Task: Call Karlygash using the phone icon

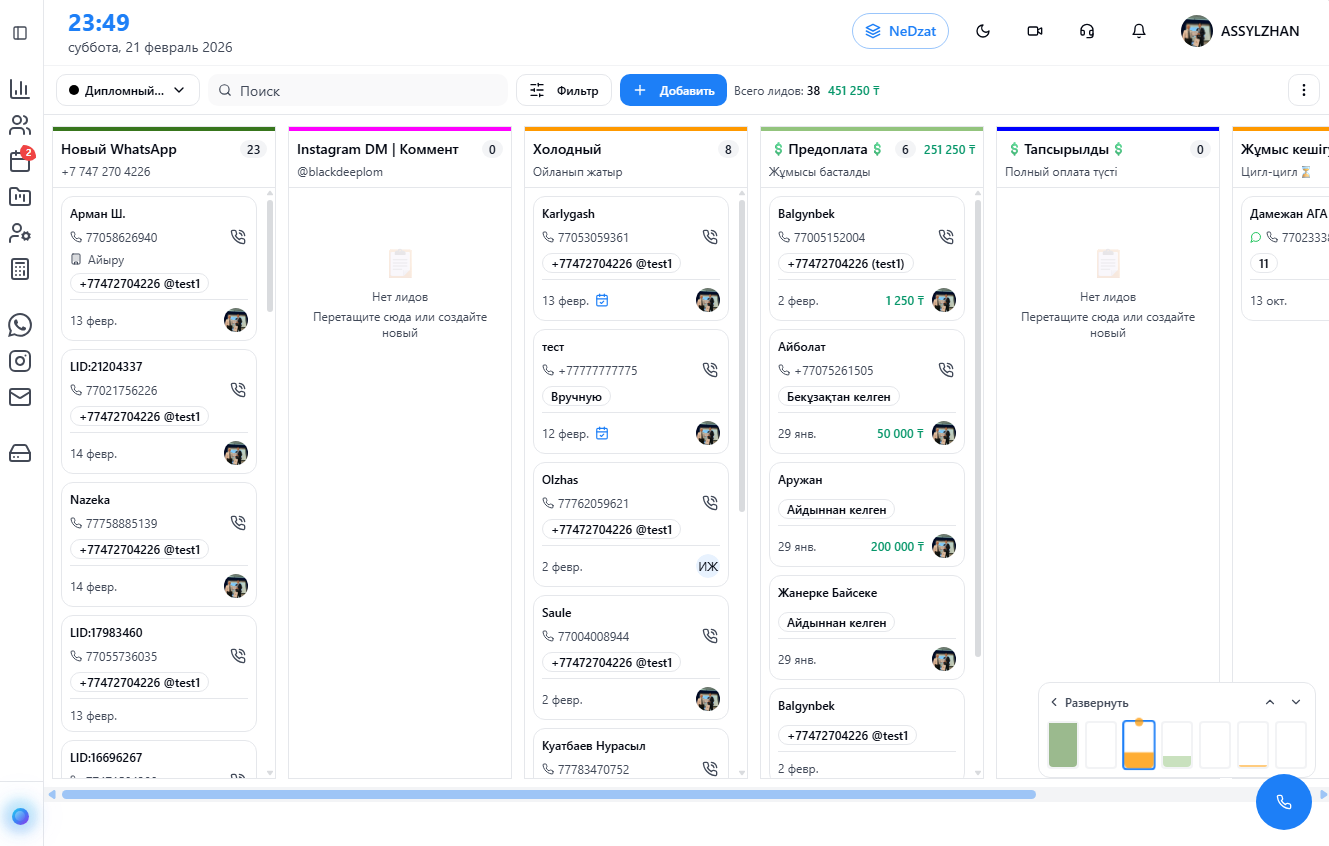Action: pos(710,238)
